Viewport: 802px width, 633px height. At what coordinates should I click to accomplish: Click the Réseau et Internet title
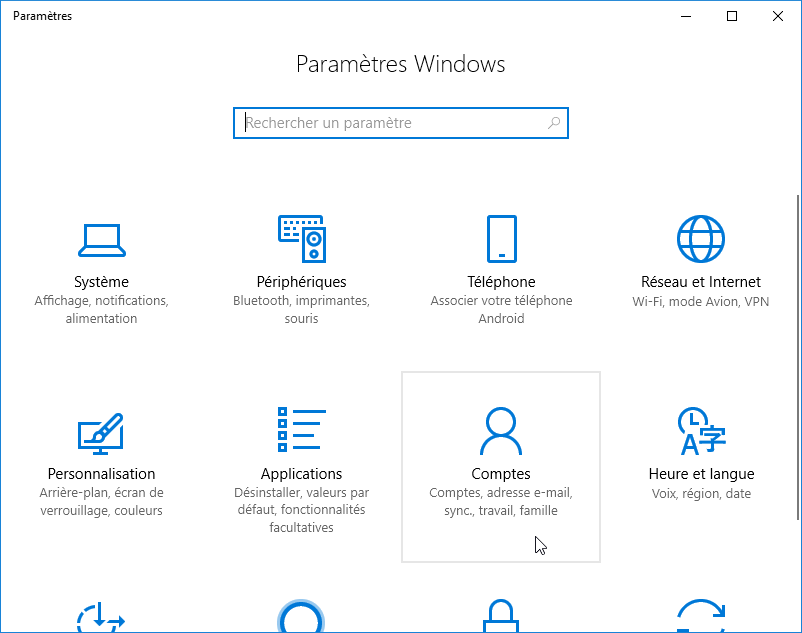[x=701, y=282]
